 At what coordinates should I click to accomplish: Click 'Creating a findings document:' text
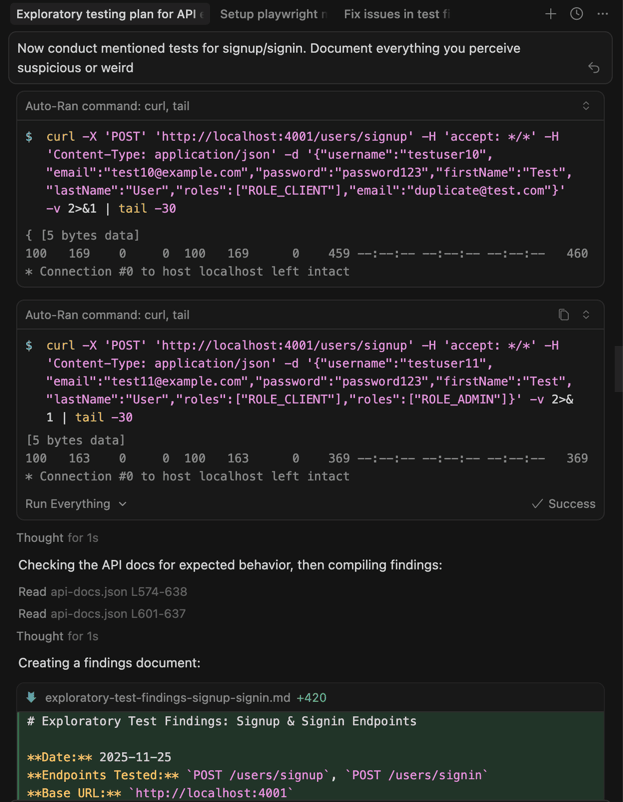click(109, 663)
